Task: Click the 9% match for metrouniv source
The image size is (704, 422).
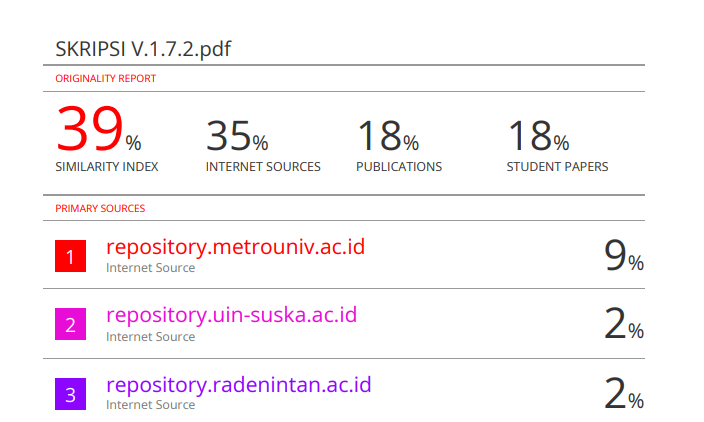Action: point(624,255)
